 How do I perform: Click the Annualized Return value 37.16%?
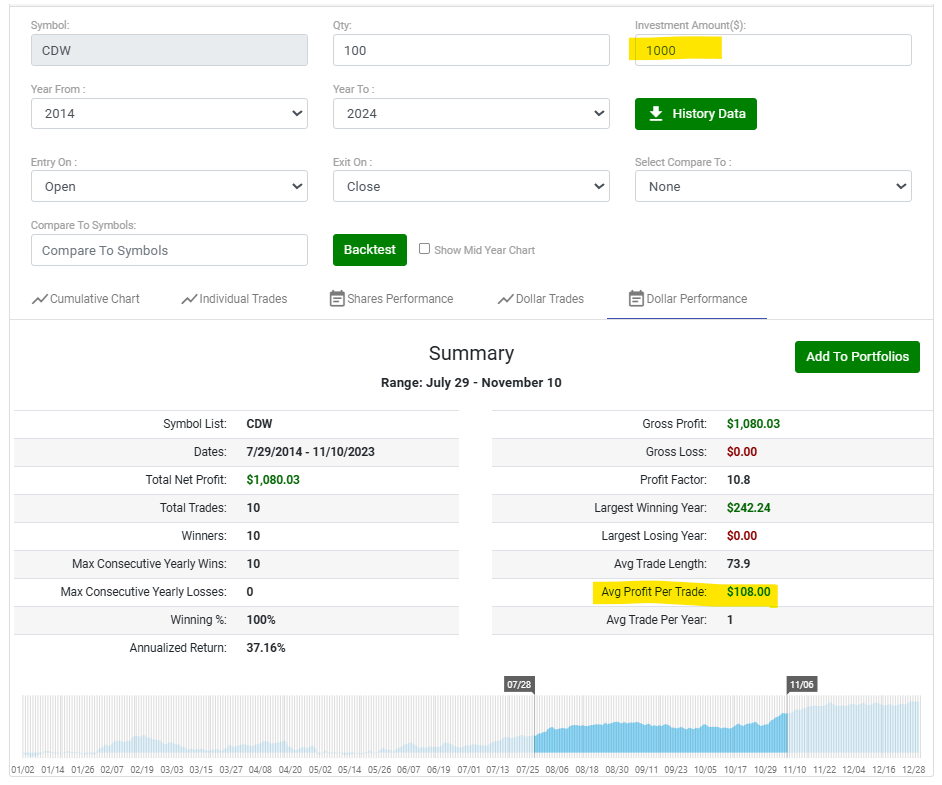(266, 647)
